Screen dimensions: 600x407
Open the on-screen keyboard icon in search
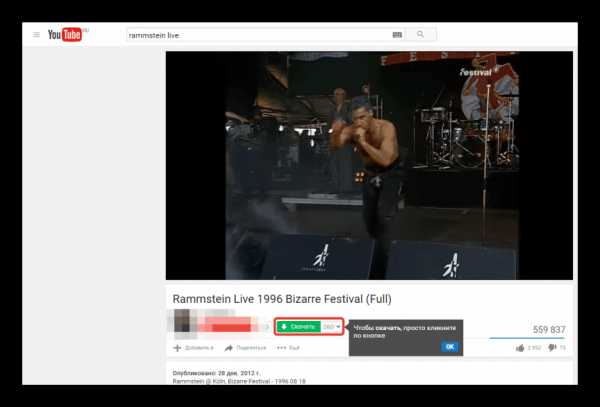(397, 35)
